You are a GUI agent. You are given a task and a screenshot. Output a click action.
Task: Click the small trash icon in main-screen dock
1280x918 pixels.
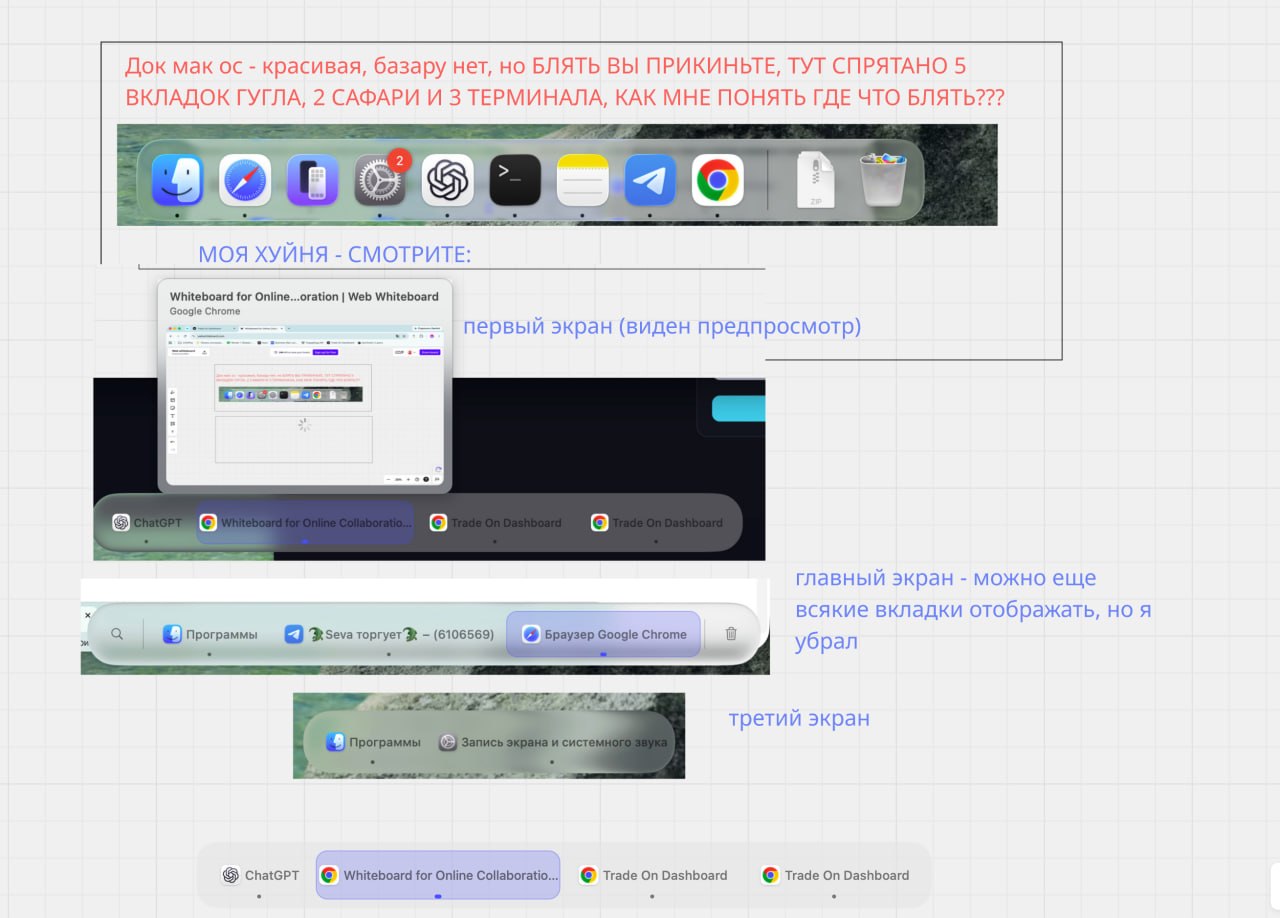point(731,634)
